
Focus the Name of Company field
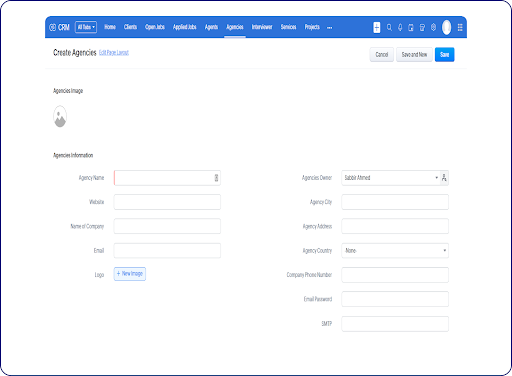coord(167,226)
